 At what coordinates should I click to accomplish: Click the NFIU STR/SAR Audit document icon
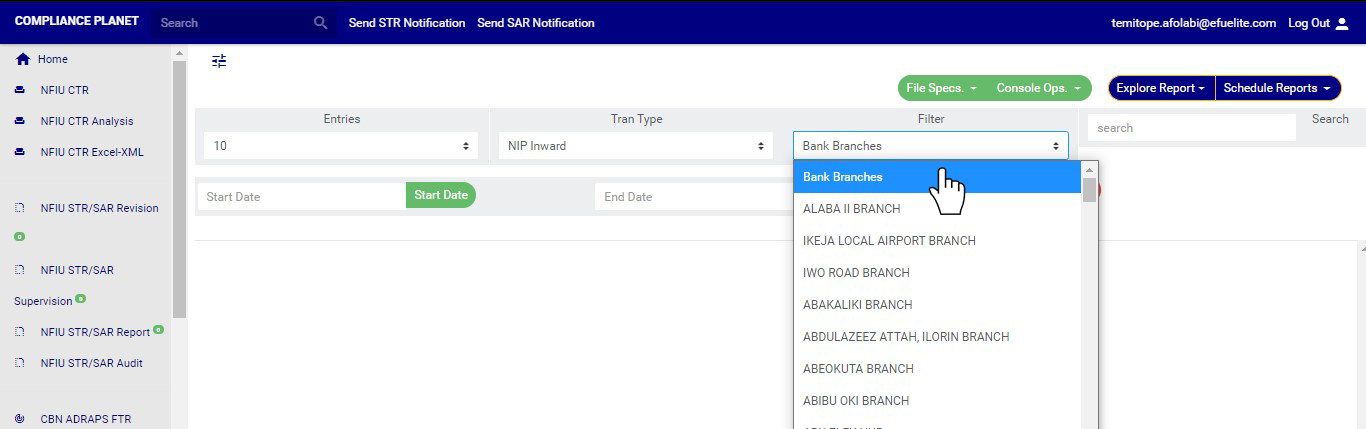coord(19,363)
